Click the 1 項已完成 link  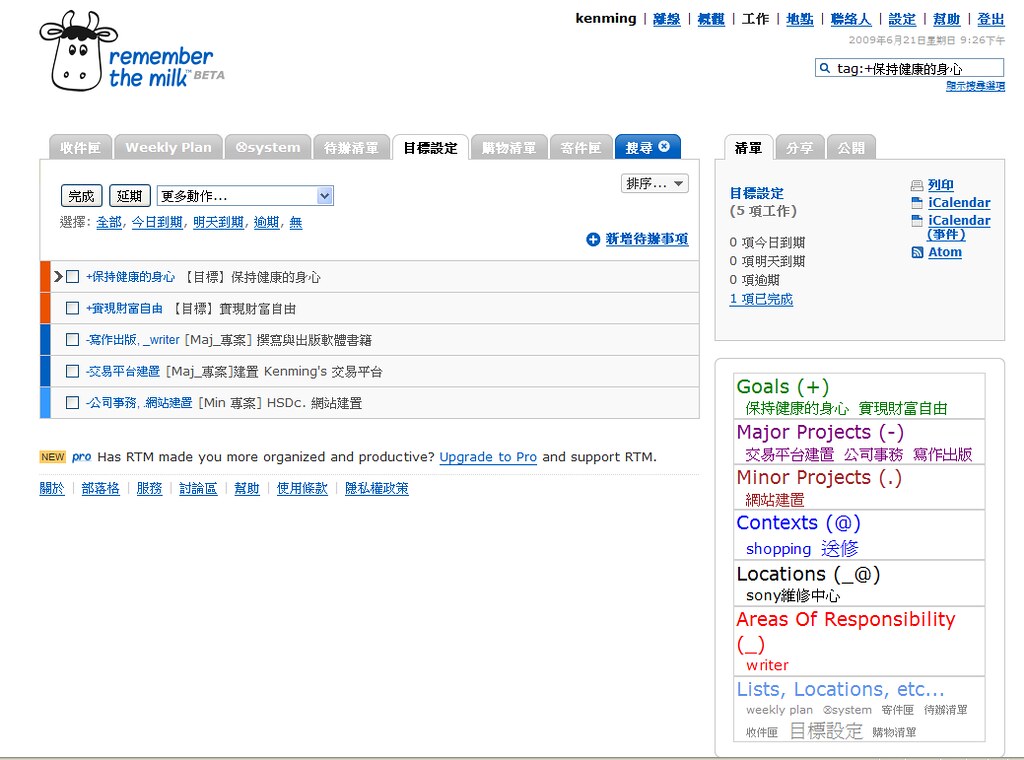[x=761, y=299]
